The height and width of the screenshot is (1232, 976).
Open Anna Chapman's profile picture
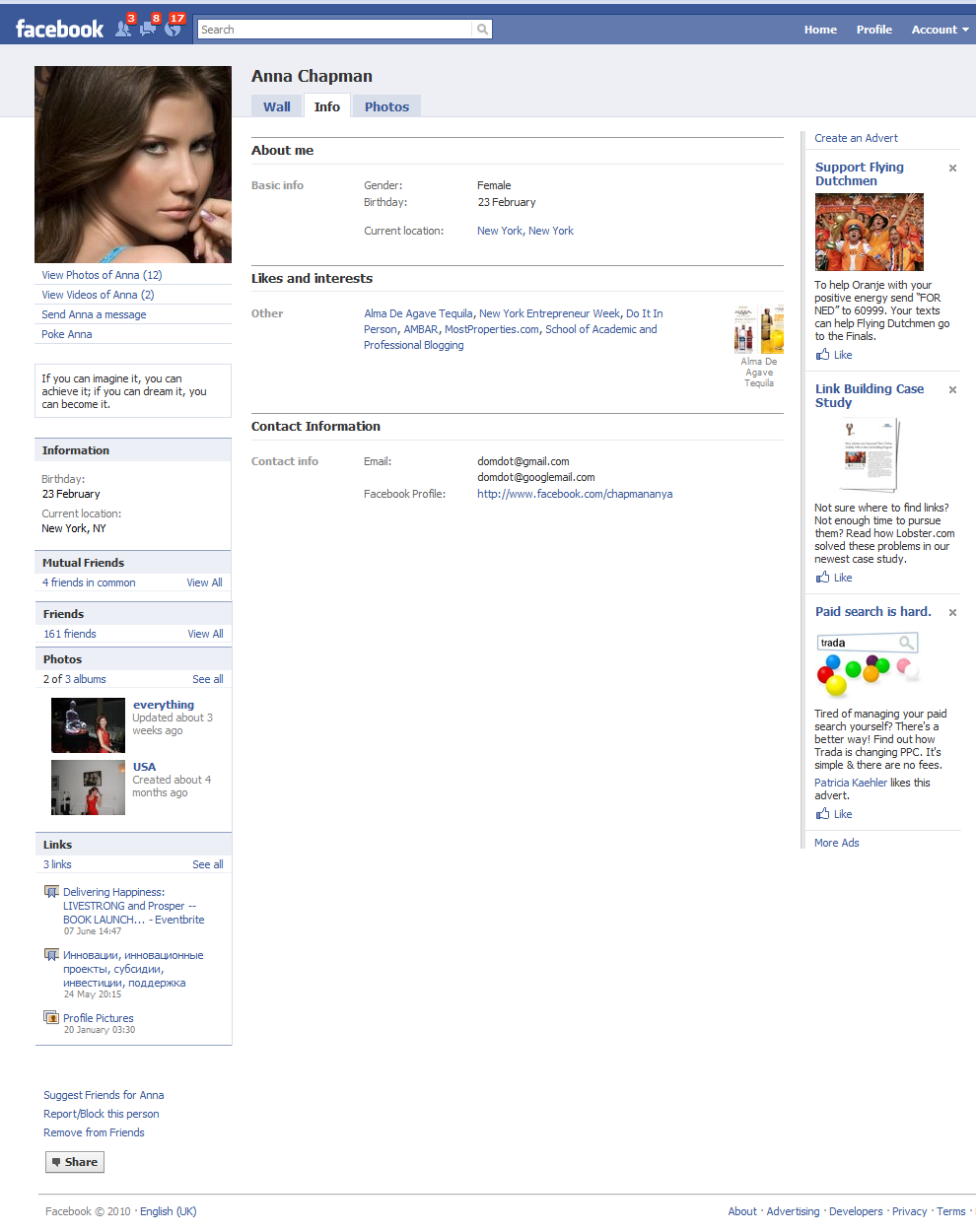[133, 165]
